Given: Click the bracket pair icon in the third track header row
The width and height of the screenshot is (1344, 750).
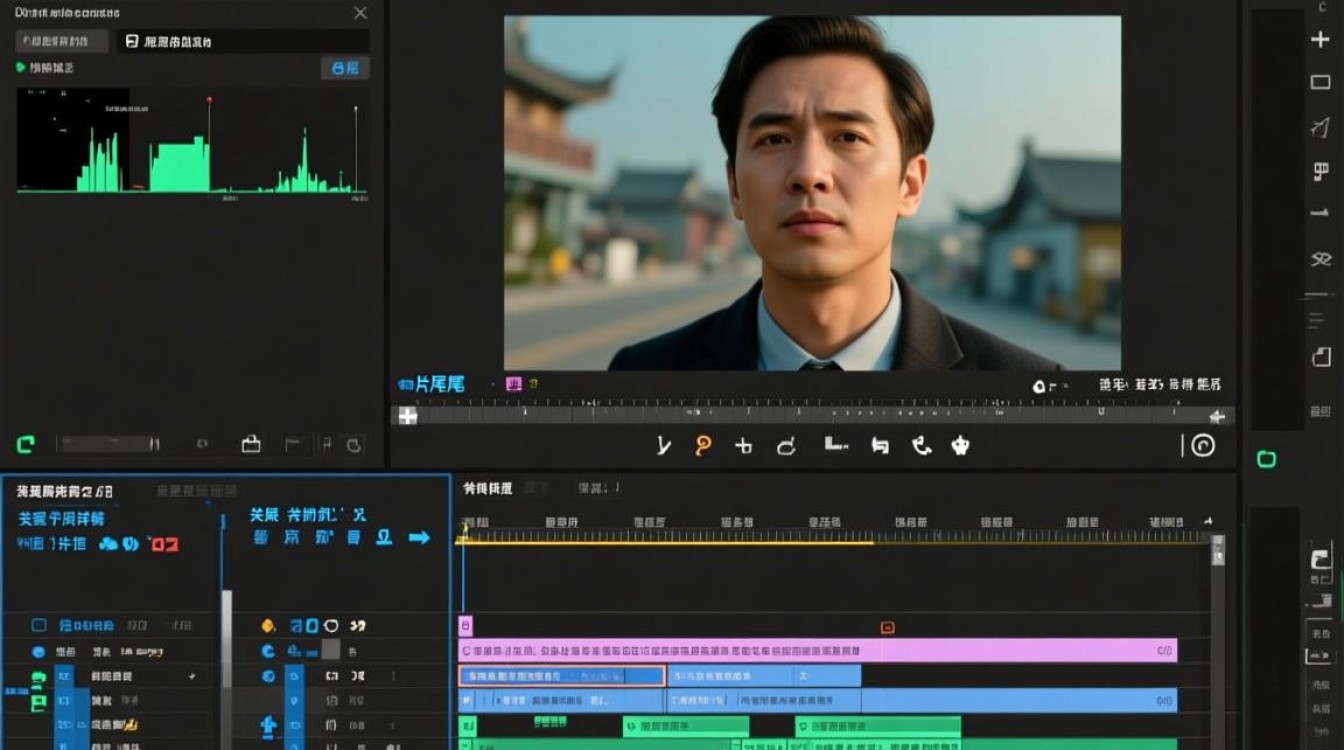Looking at the screenshot, I should (332, 677).
